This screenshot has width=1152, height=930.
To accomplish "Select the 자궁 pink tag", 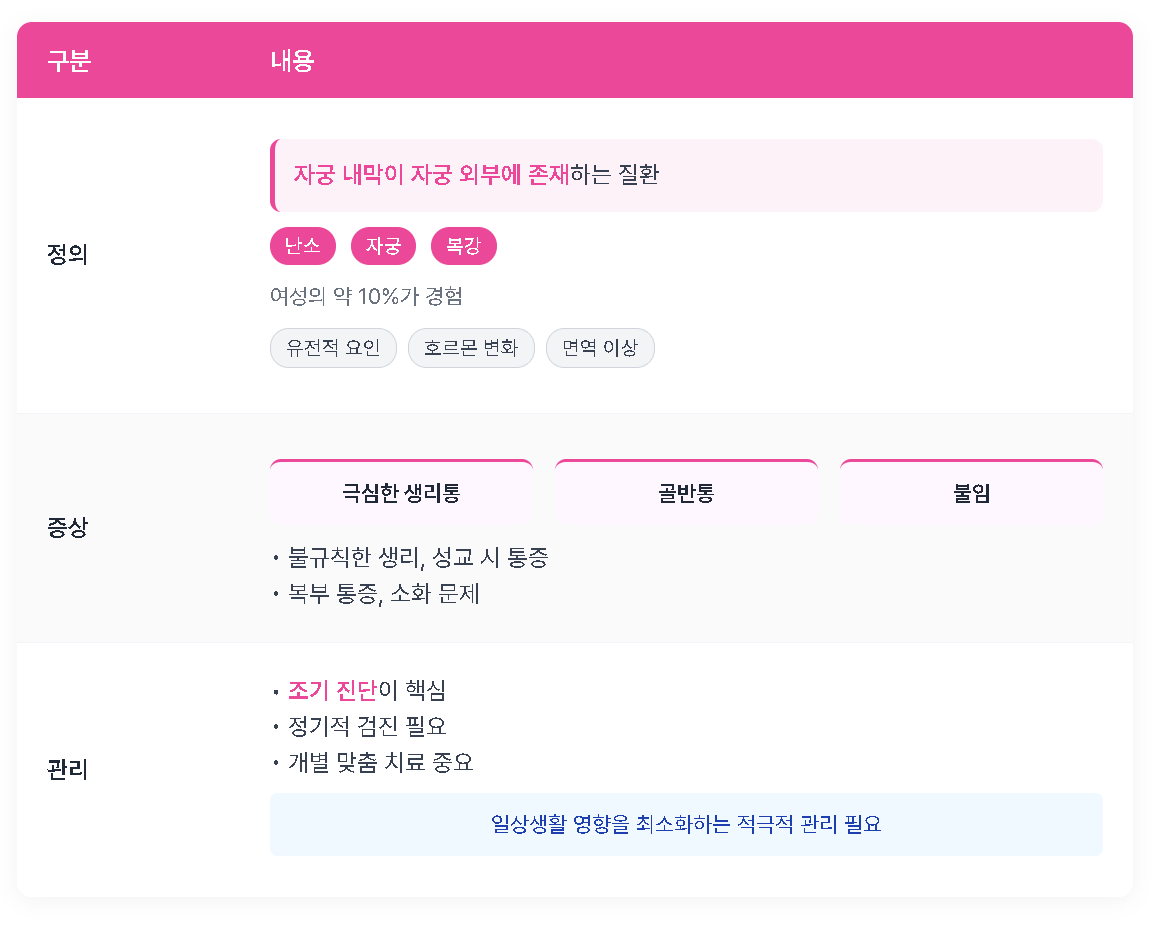I will coord(384,246).
